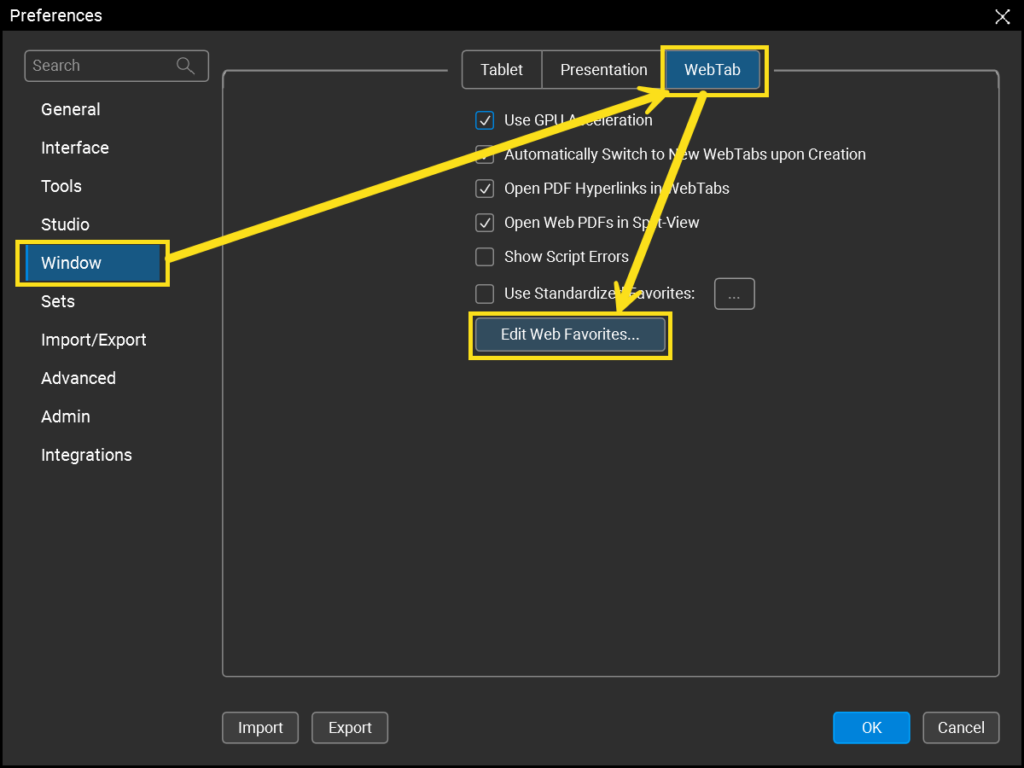The image size is (1024, 768).
Task: Click the search magnifier icon
Action: tap(185, 65)
